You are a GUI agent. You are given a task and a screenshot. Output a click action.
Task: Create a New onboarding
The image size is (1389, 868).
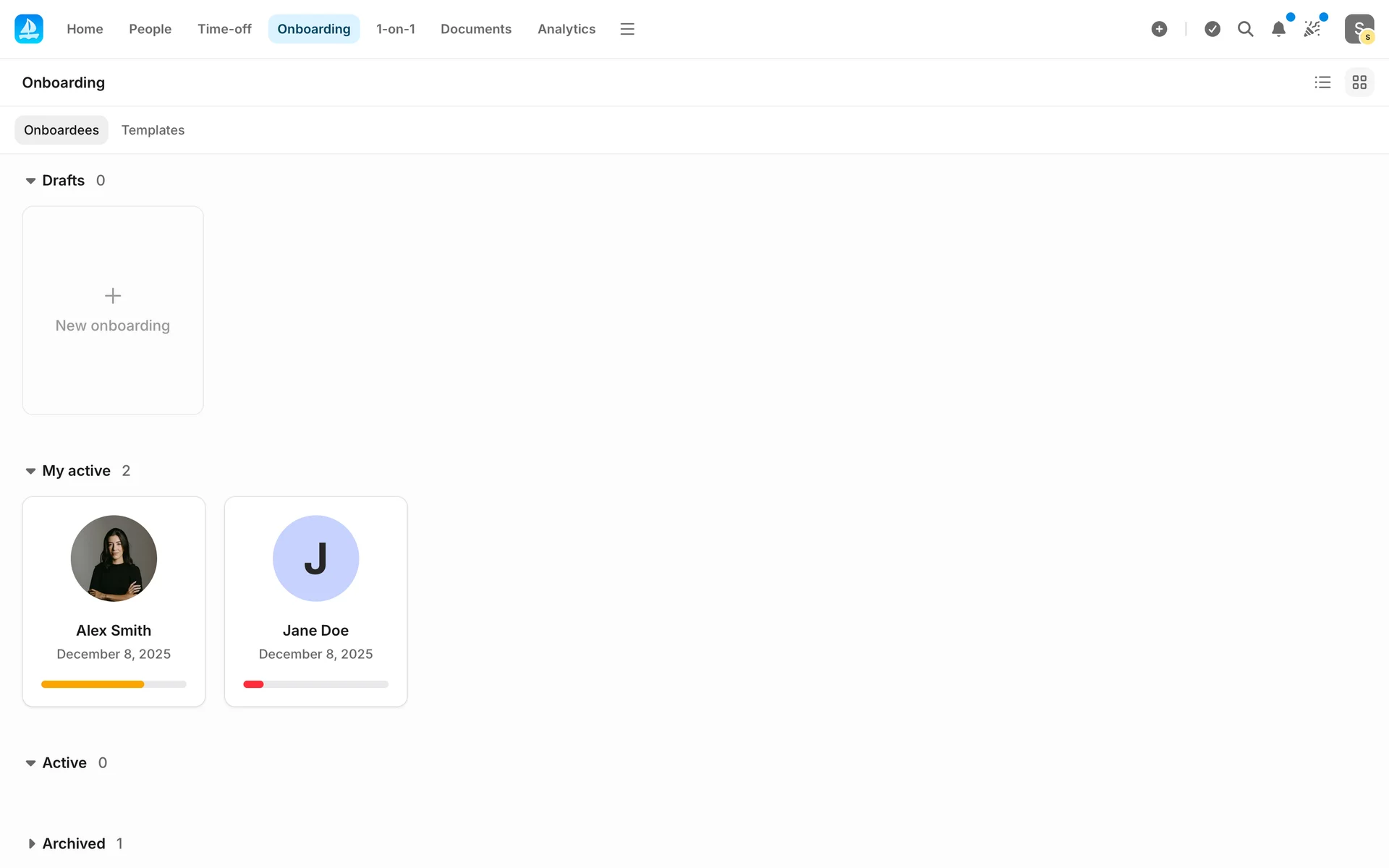point(113,310)
